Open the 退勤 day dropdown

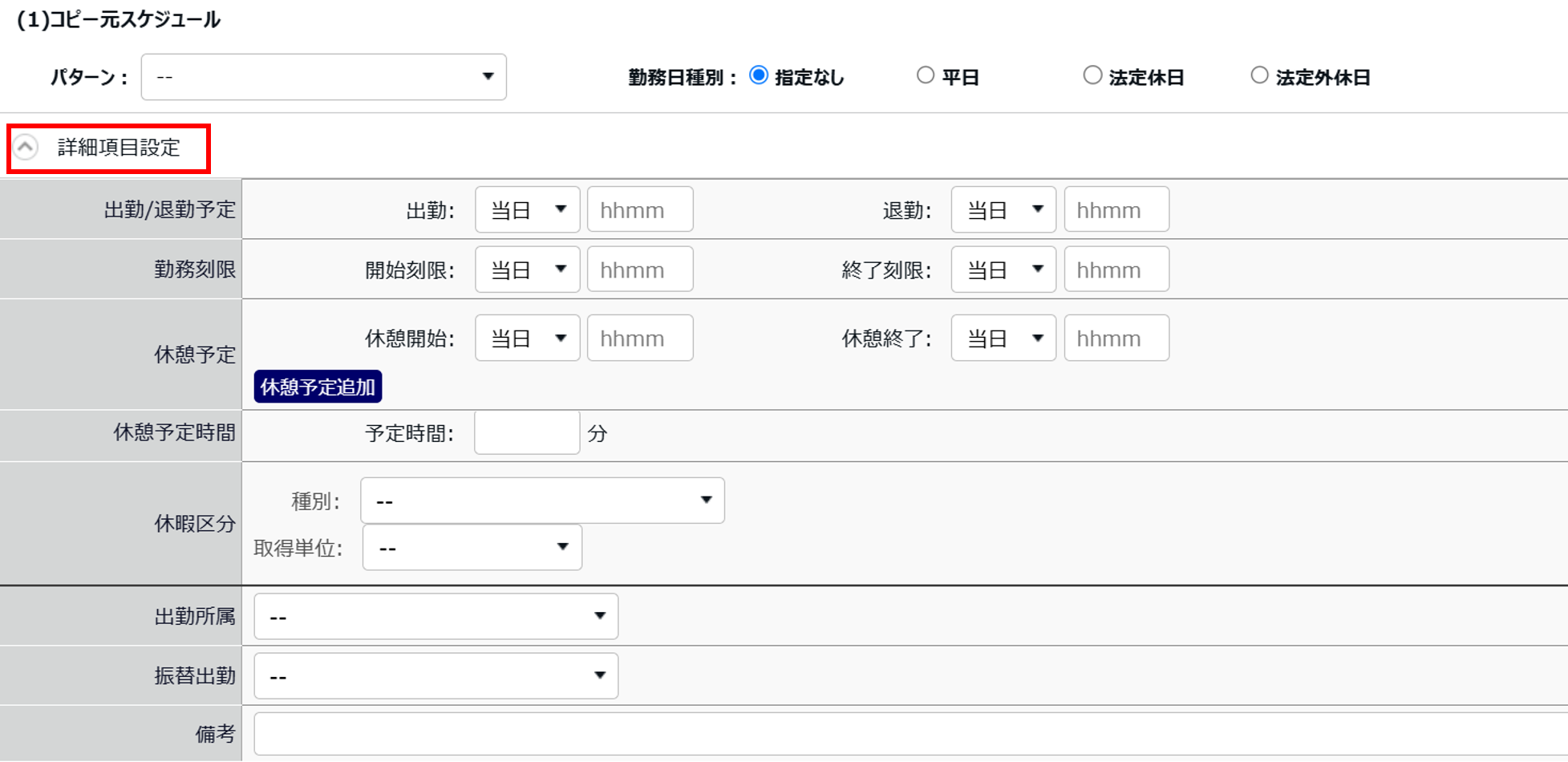pos(1003,210)
